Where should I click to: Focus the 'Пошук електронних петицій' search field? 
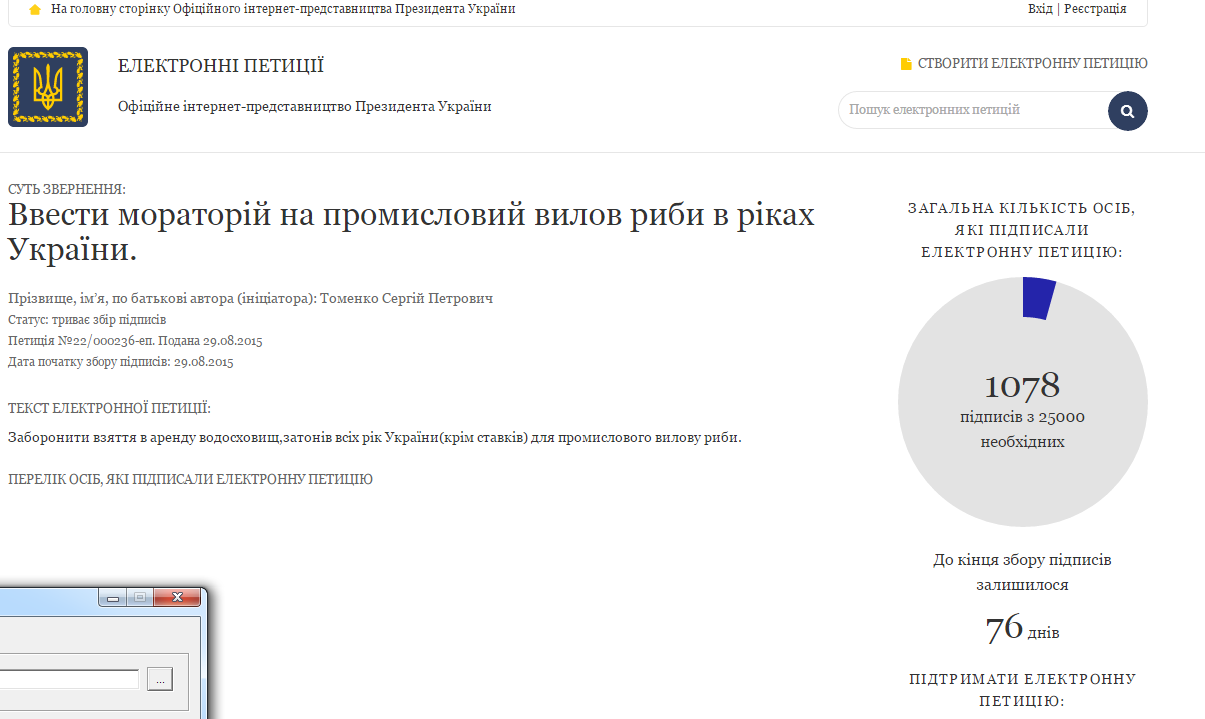[970, 110]
